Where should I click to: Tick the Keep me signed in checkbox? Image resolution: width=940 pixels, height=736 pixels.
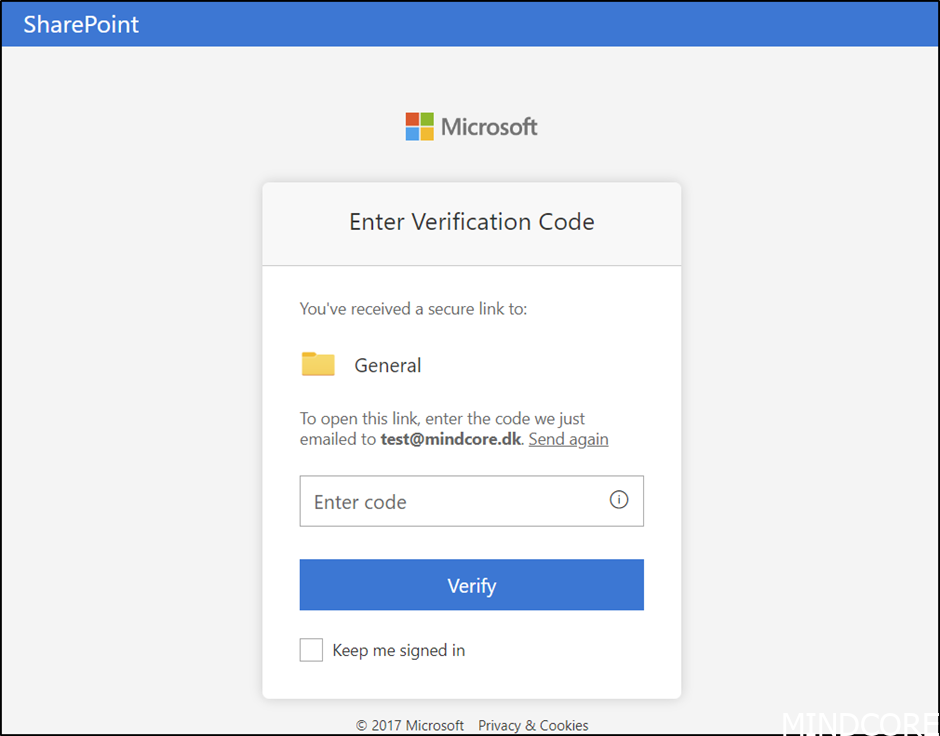pyautogui.click(x=311, y=650)
